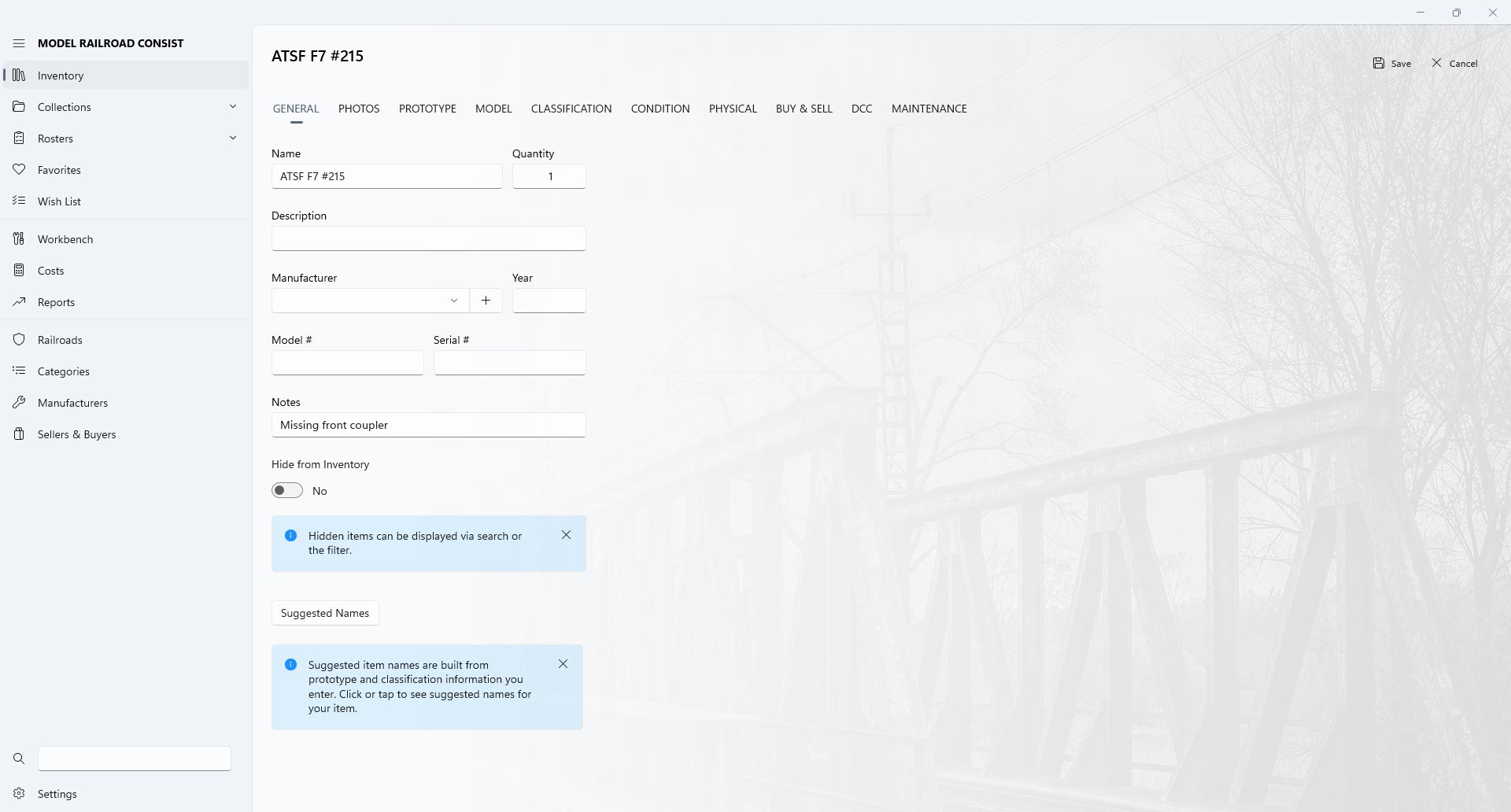Click the Reports chart icon

coord(19,302)
